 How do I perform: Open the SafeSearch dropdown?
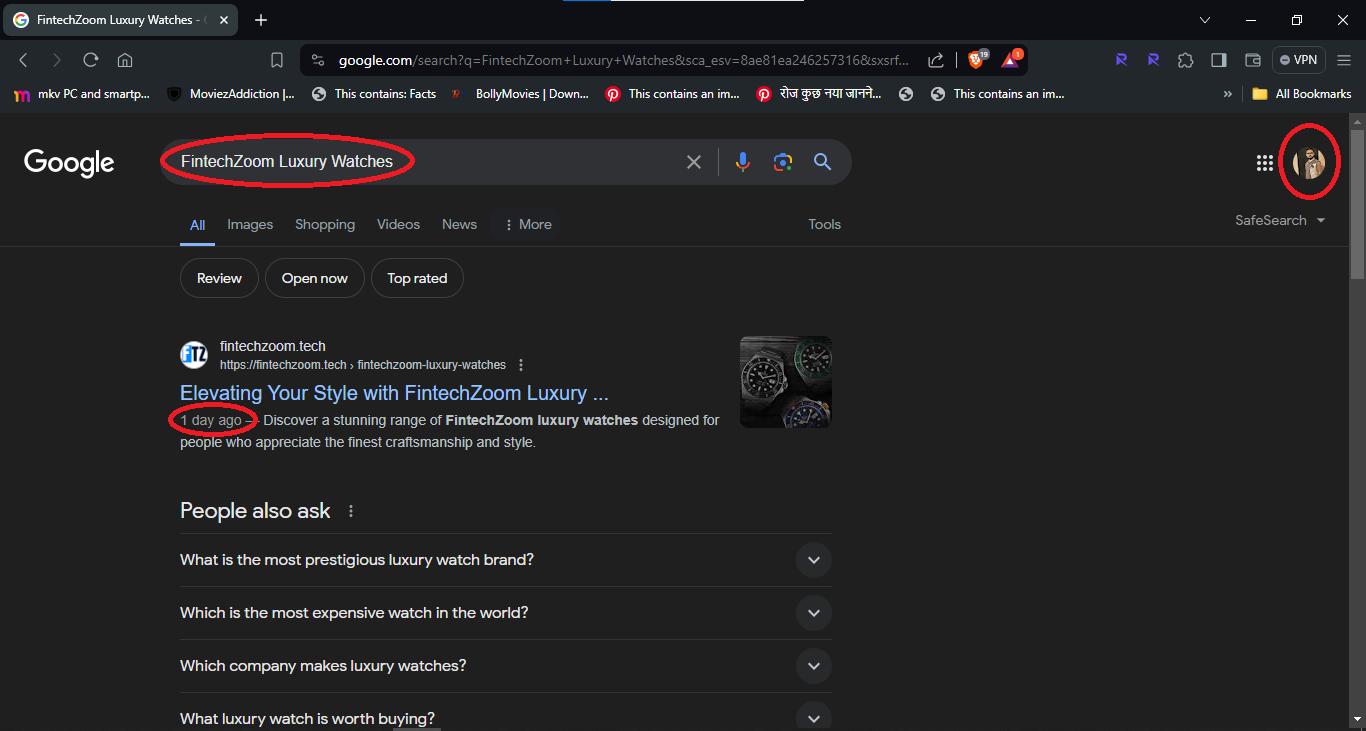coord(1279,220)
